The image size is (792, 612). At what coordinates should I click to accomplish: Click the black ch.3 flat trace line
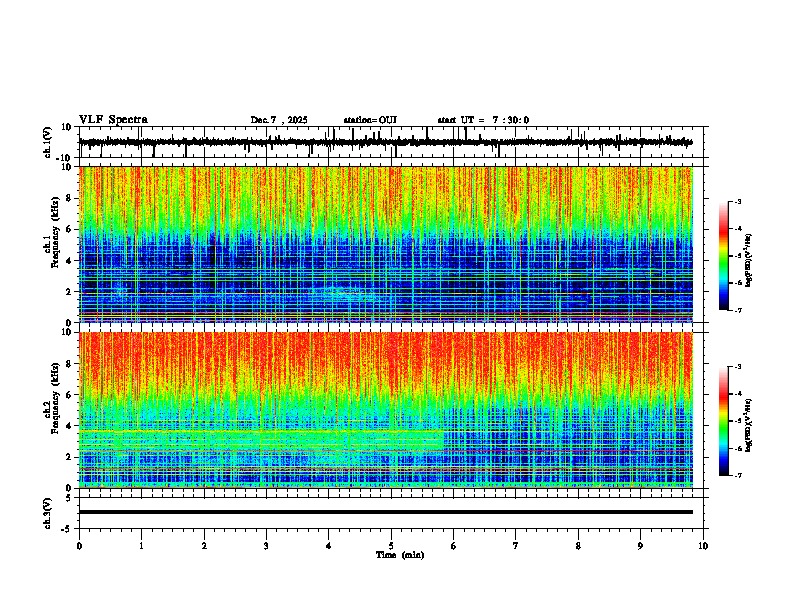385,512
